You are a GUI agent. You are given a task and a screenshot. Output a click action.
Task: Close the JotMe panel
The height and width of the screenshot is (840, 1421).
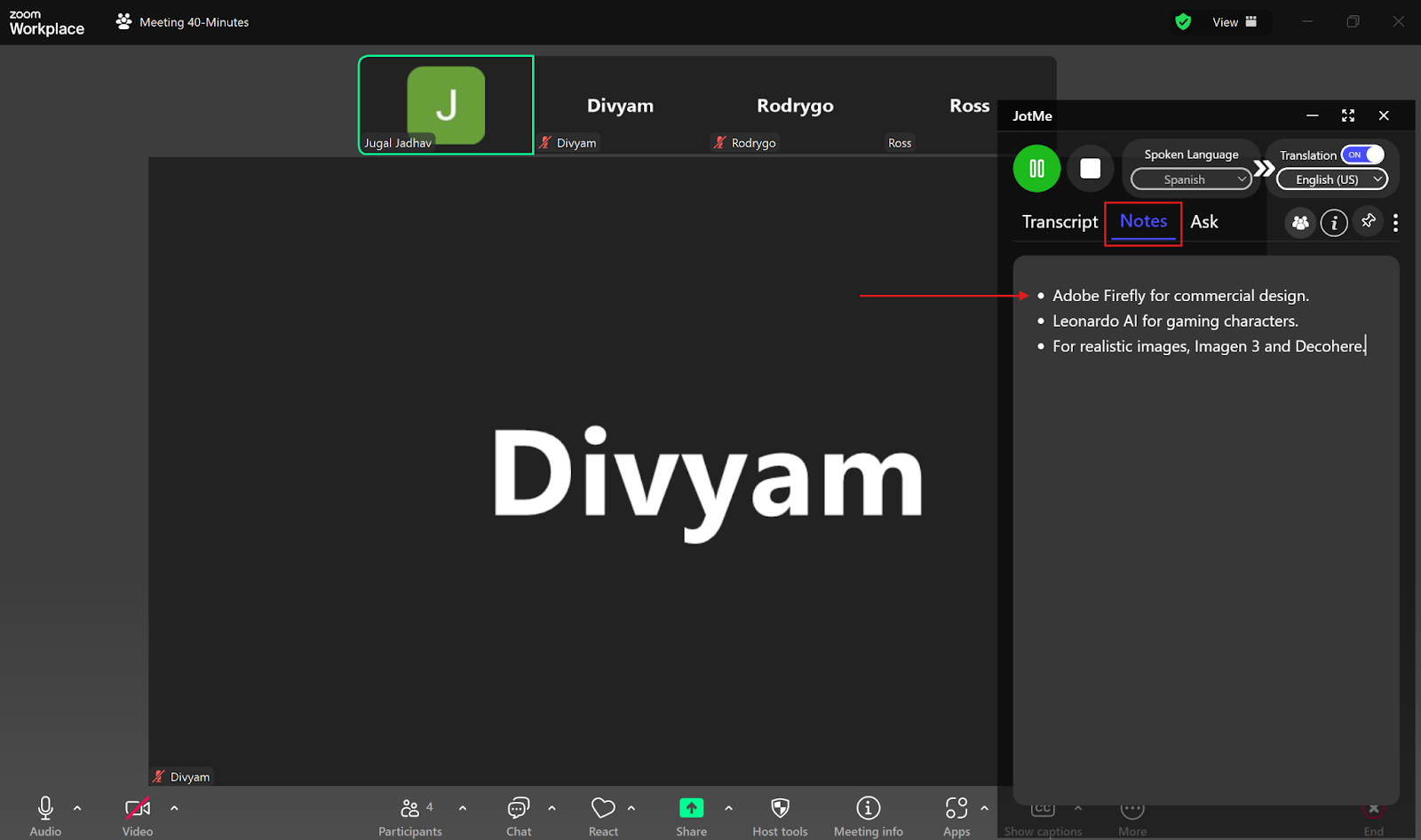1384,115
